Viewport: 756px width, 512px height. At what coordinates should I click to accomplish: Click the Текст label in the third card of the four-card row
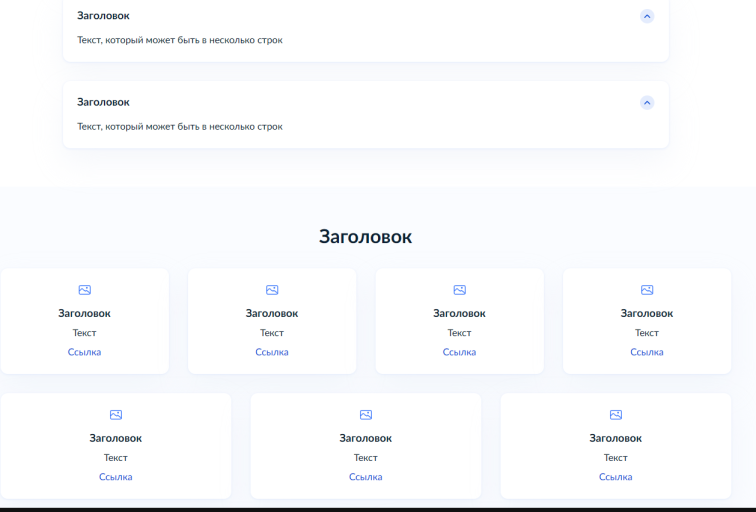pos(459,333)
